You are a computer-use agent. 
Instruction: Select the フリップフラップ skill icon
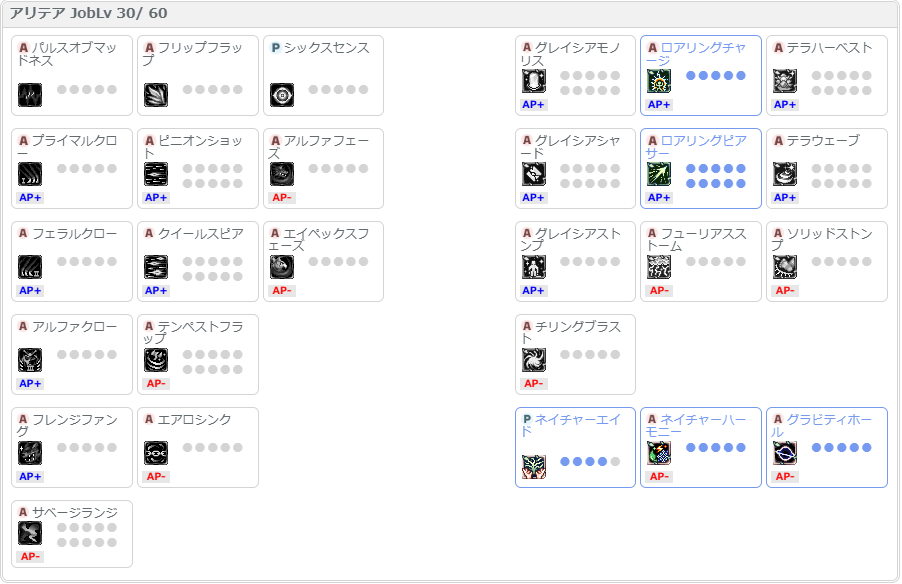point(156,95)
